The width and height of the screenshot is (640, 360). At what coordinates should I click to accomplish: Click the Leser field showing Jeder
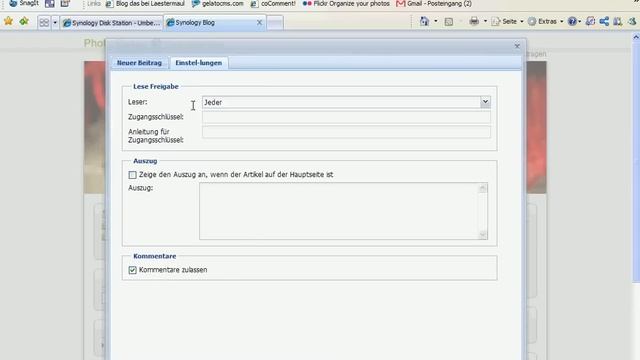pos(341,102)
